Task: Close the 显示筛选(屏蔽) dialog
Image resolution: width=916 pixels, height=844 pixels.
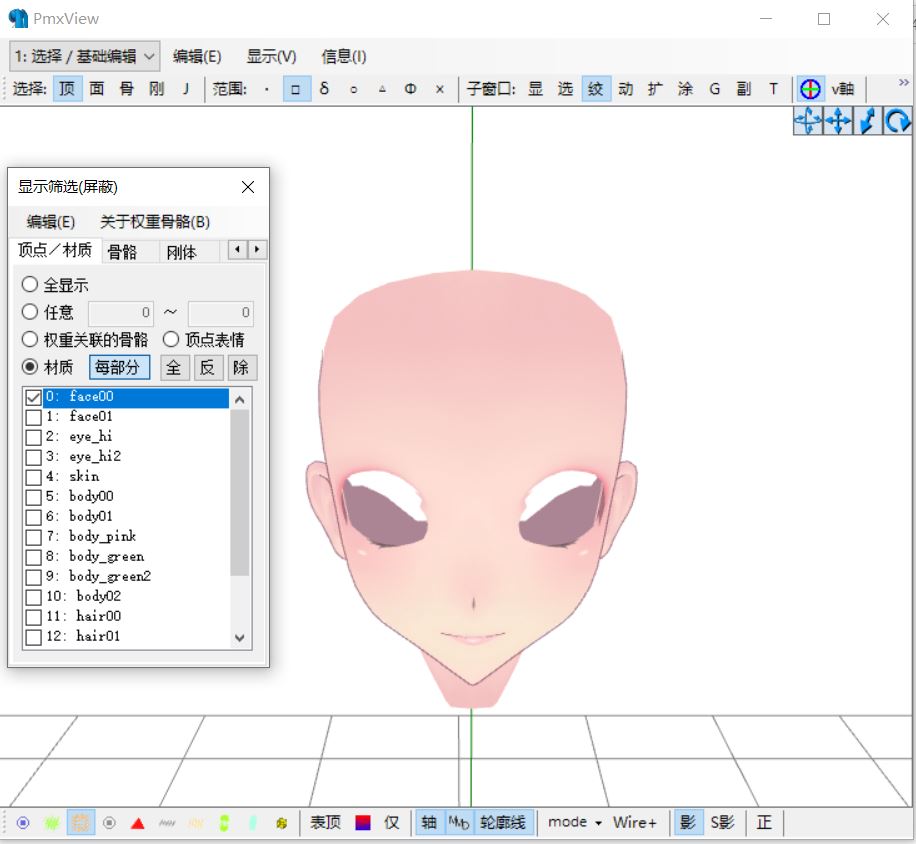Action: (x=248, y=187)
